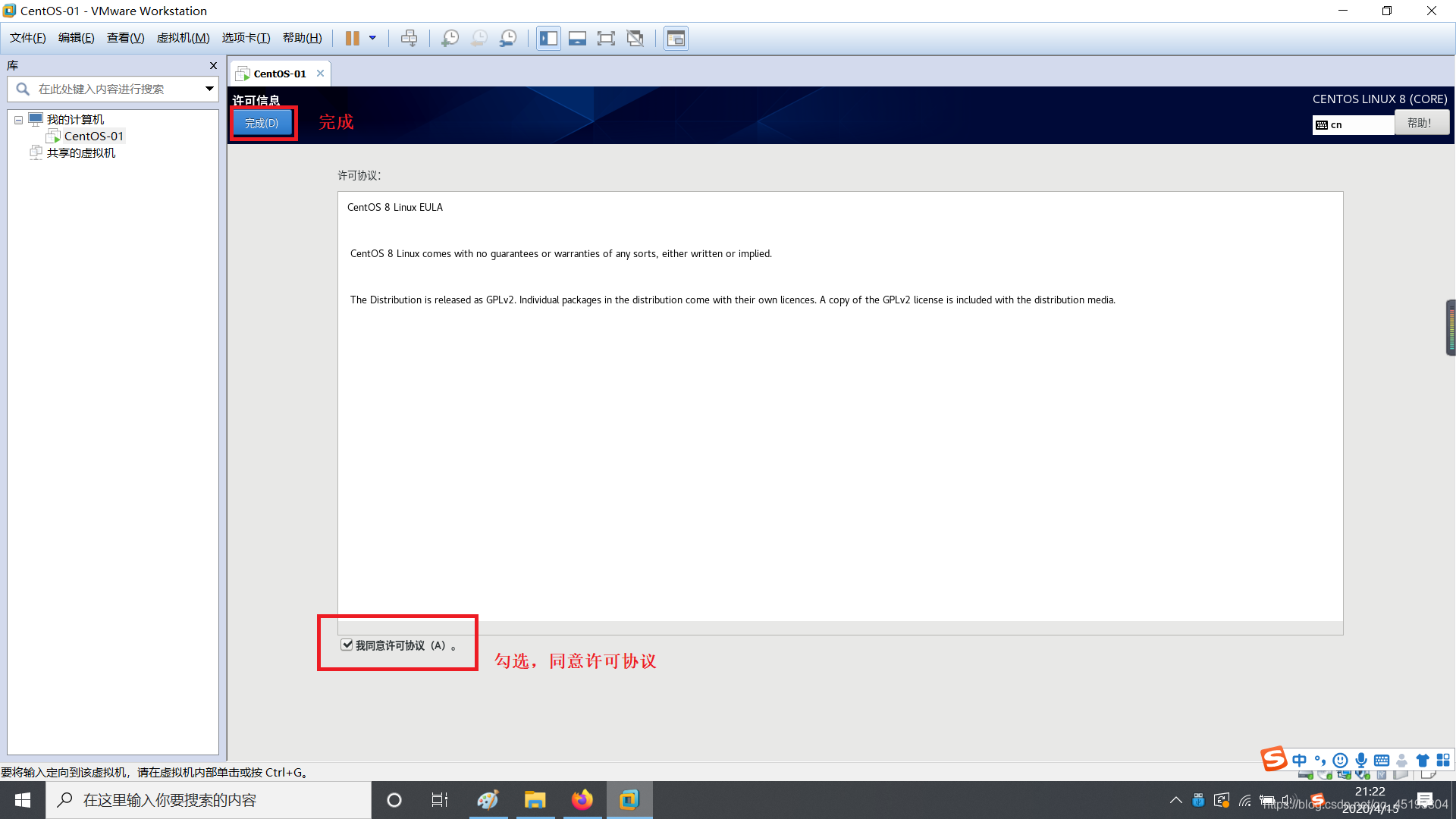Viewport: 1456px width, 819px height.
Task: Enter full screen mode icon
Action: pyautogui.click(x=606, y=38)
